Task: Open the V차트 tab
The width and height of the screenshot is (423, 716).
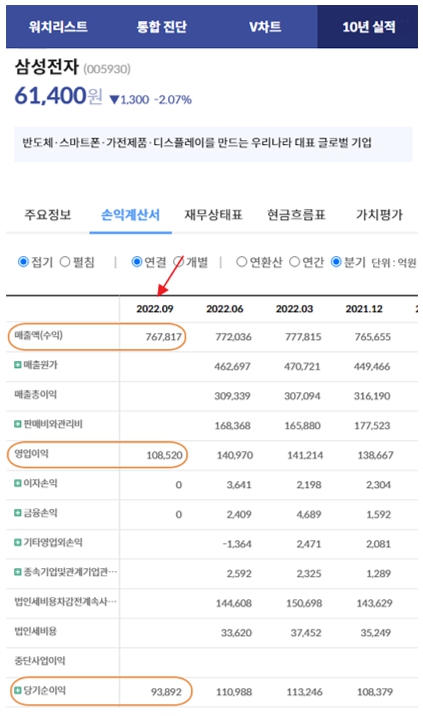Action: (x=265, y=26)
